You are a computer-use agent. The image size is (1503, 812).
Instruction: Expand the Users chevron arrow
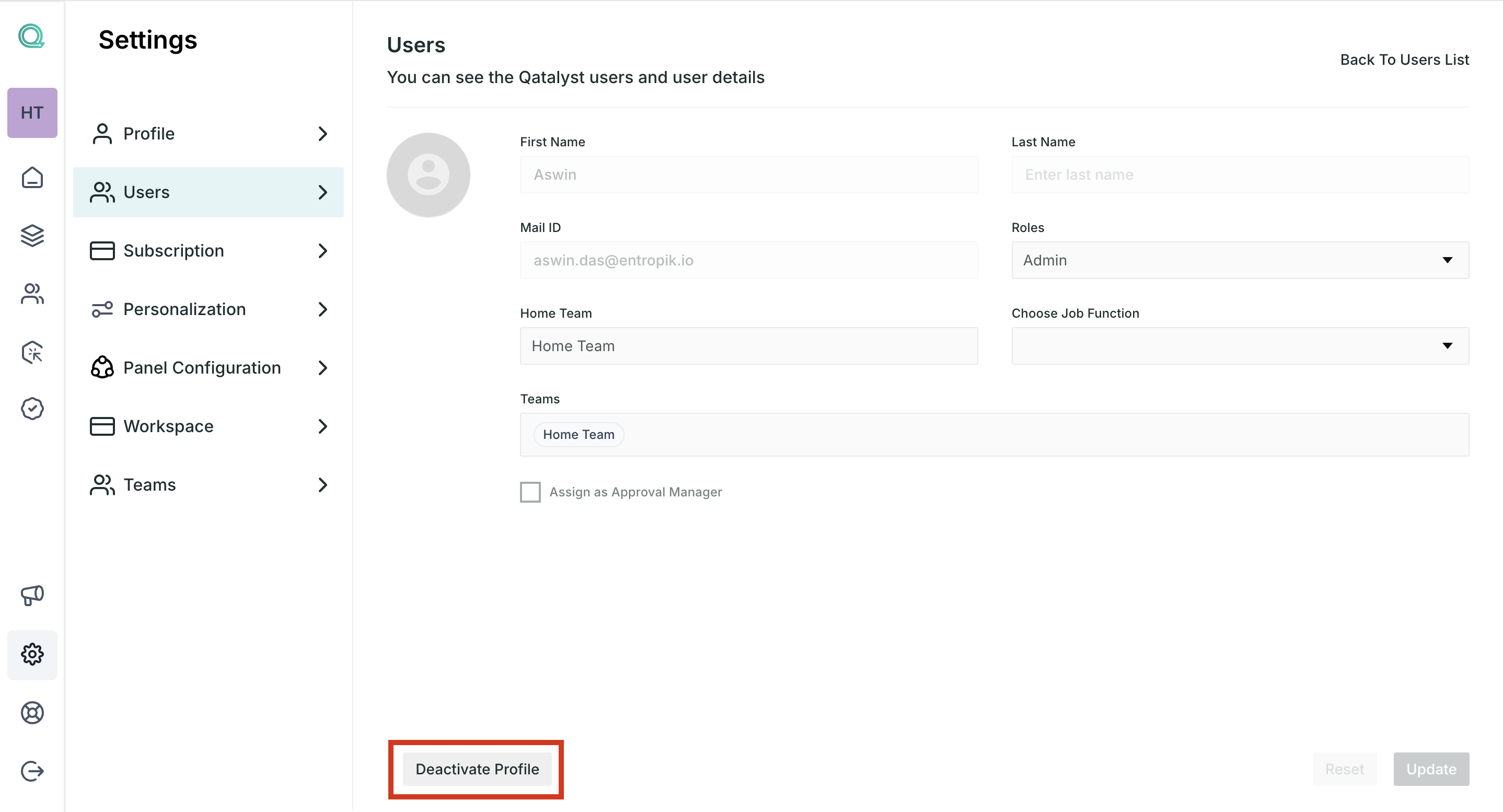pyautogui.click(x=322, y=192)
